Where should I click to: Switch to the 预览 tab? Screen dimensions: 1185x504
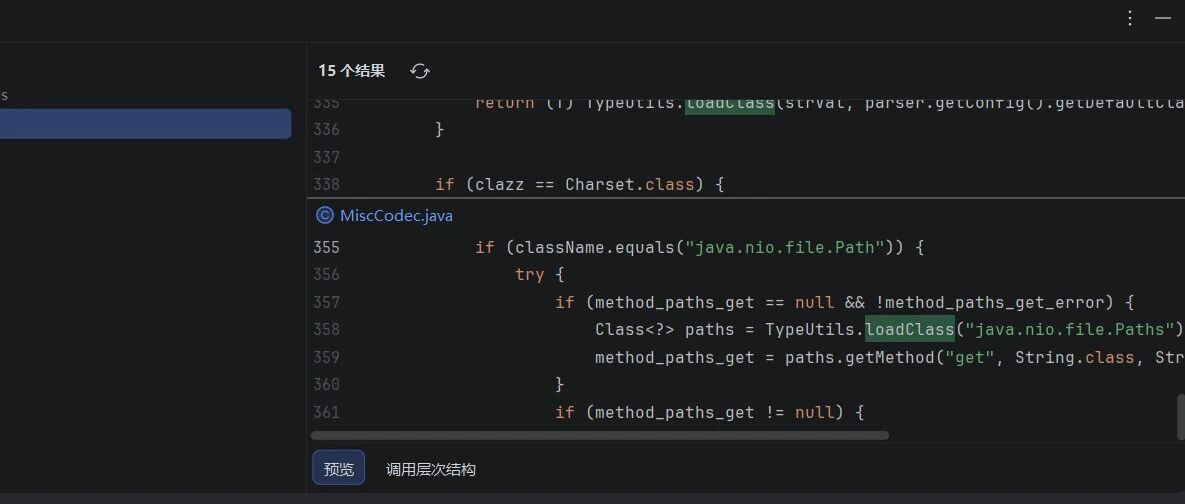[339, 468]
